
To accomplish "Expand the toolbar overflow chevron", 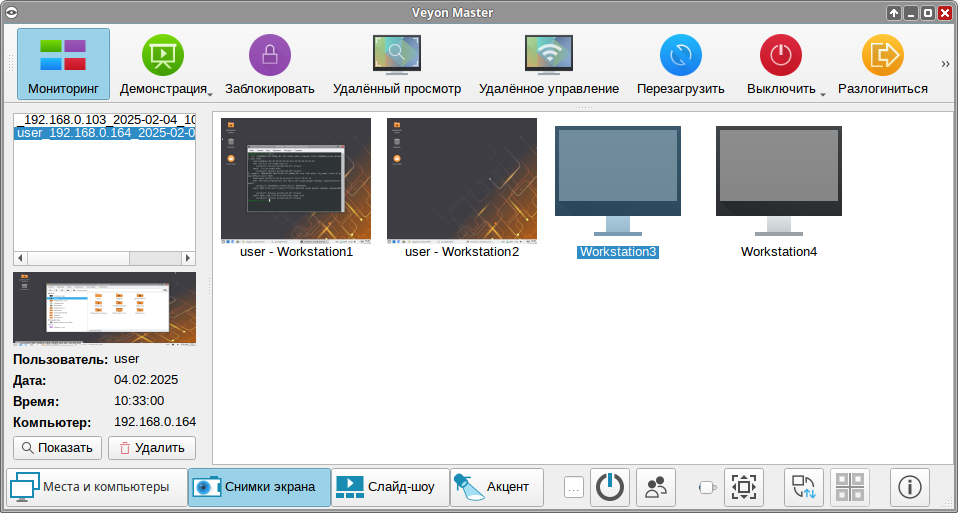I will coord(945,64).
